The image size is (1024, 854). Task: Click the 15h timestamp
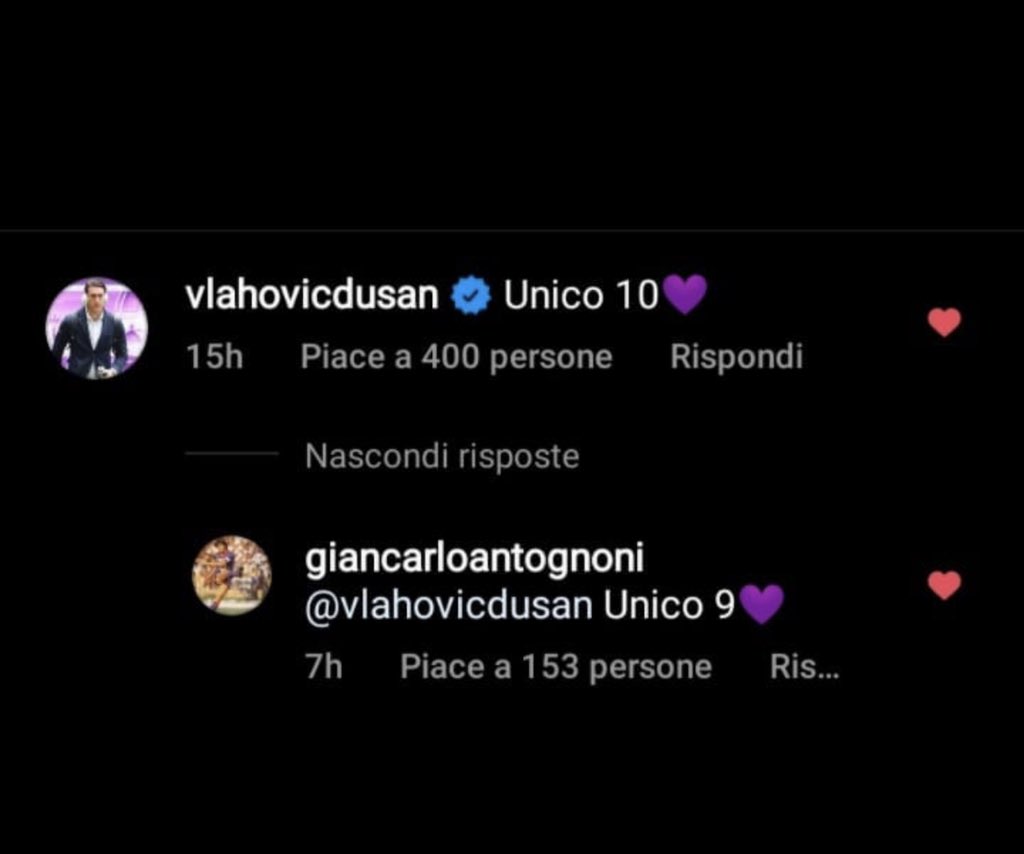214,357
